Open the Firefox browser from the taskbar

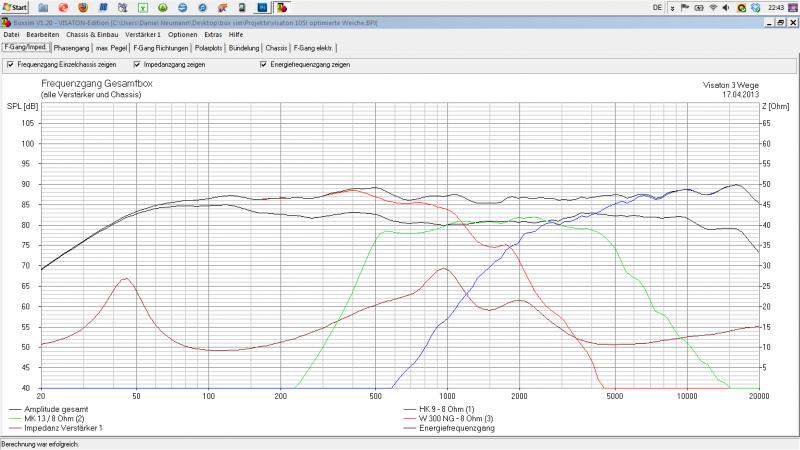tap(82, 7)
